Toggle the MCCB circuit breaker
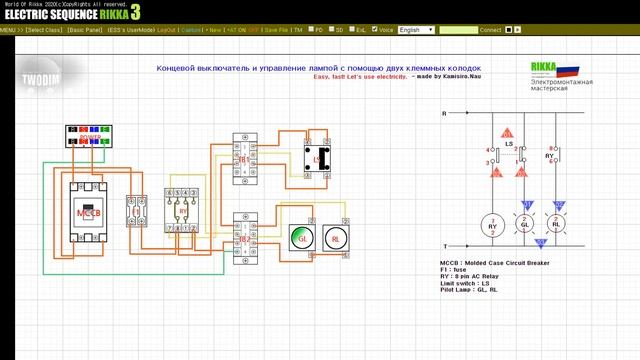The width and height of the screenshot is (640, 360). click(x=89, y=212)
